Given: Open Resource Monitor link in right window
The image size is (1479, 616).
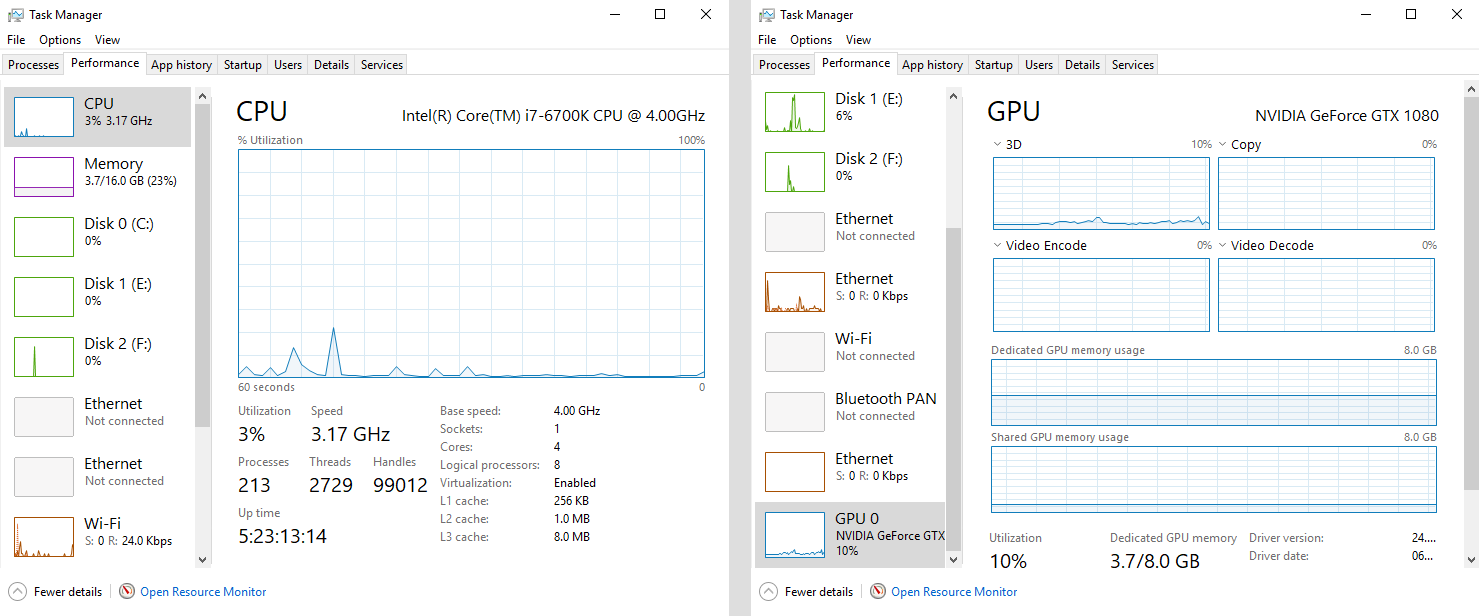Looking at the screenshot, I should coord(954,592).
